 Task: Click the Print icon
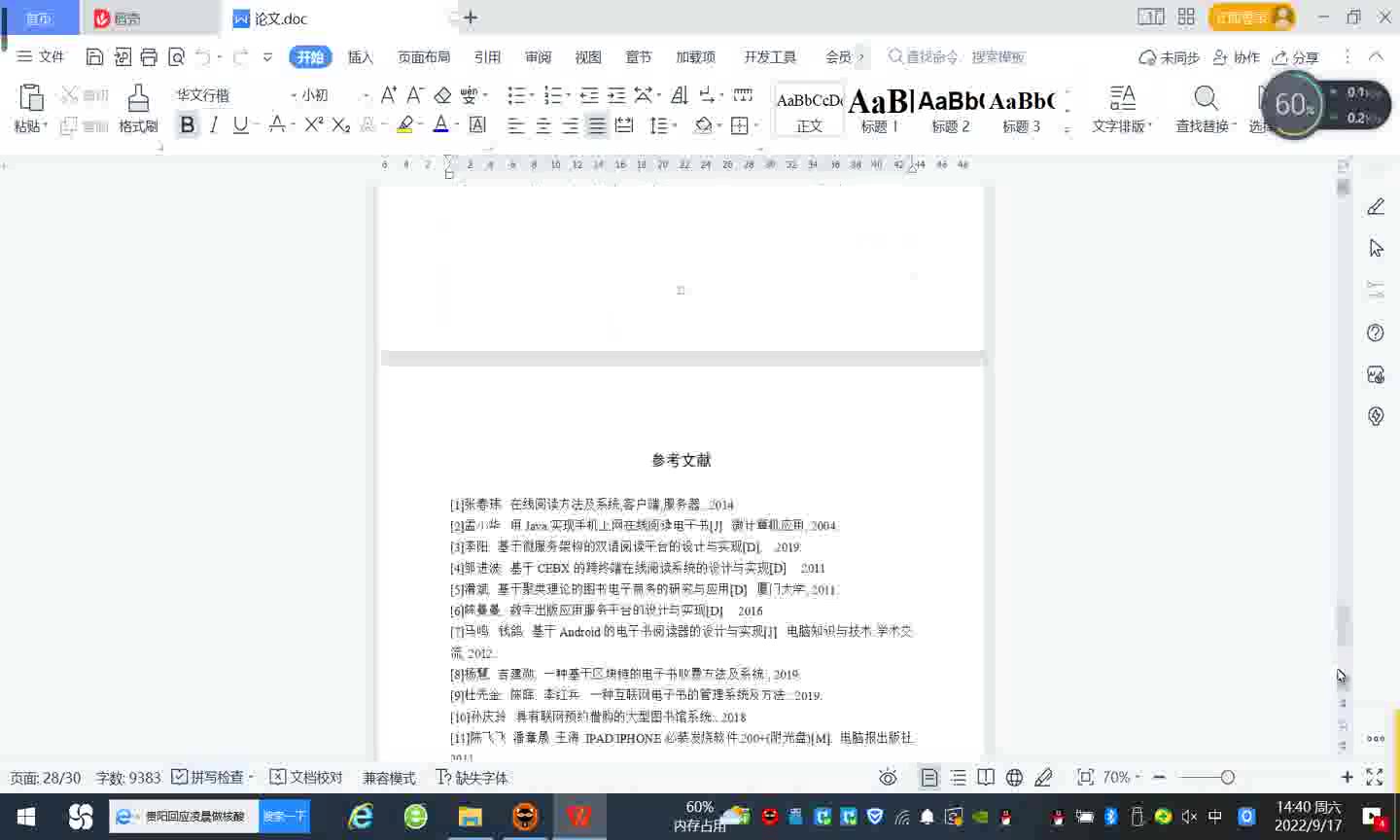pos(149,57)
